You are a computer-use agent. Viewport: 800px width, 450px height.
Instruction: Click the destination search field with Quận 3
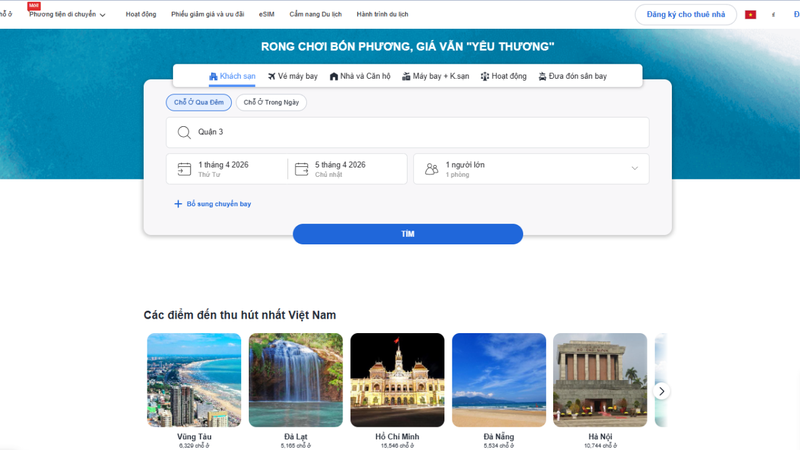point(407,132)
